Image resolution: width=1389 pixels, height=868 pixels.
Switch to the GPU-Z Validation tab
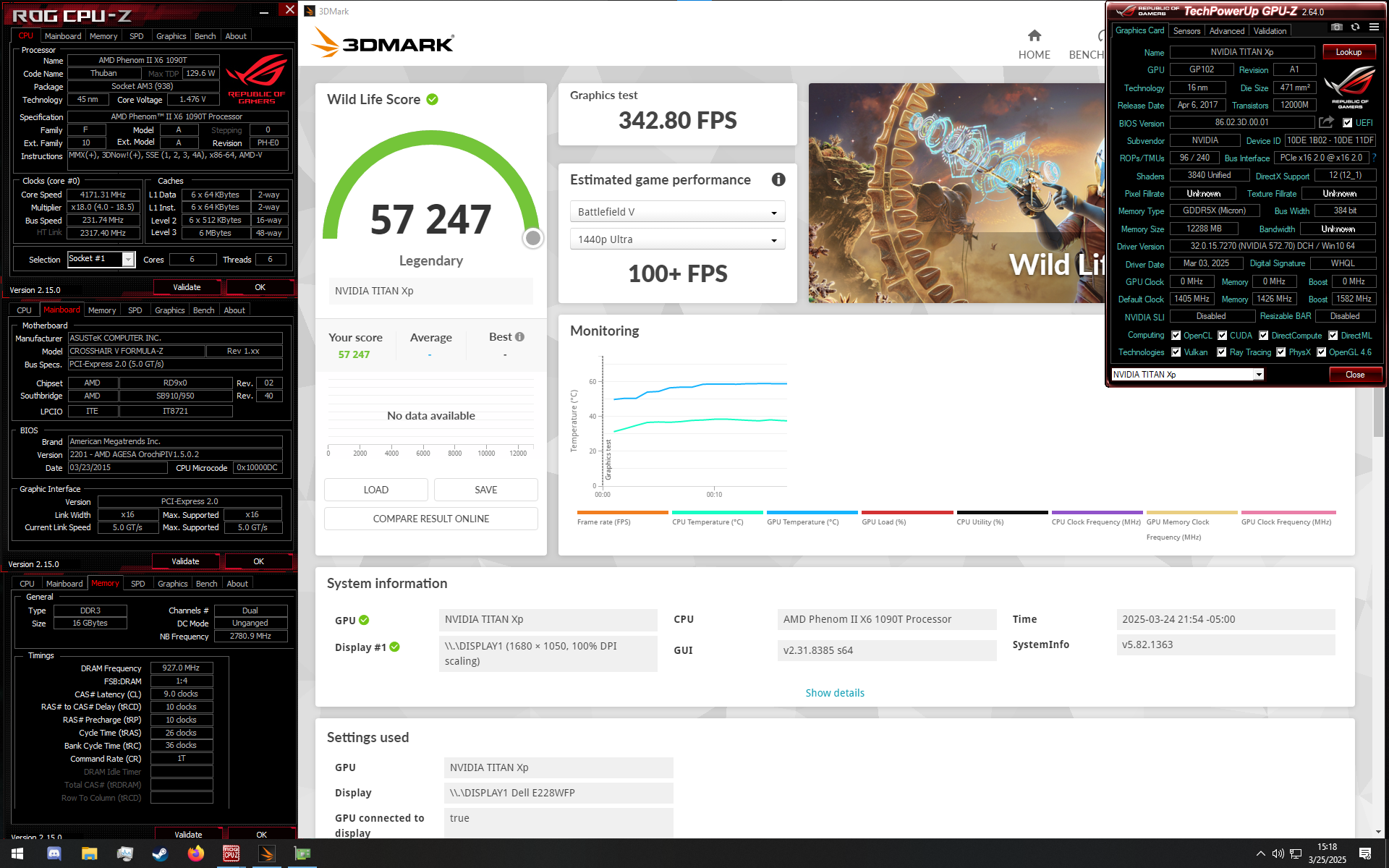1270,31
